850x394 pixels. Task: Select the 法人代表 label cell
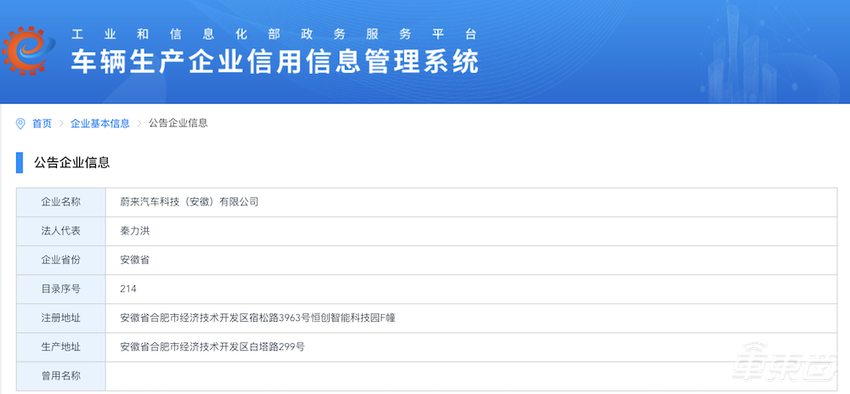point(61,231)
